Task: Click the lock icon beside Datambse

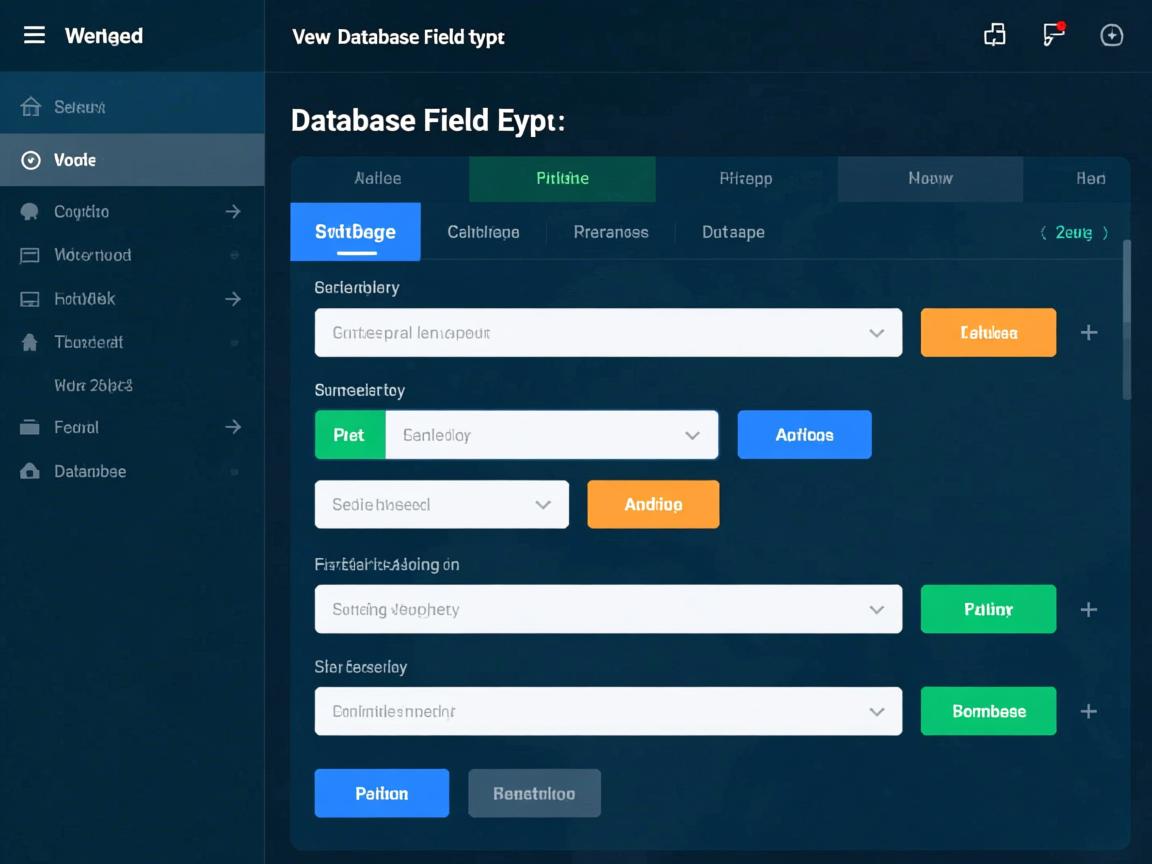Action: click(30, 471)
